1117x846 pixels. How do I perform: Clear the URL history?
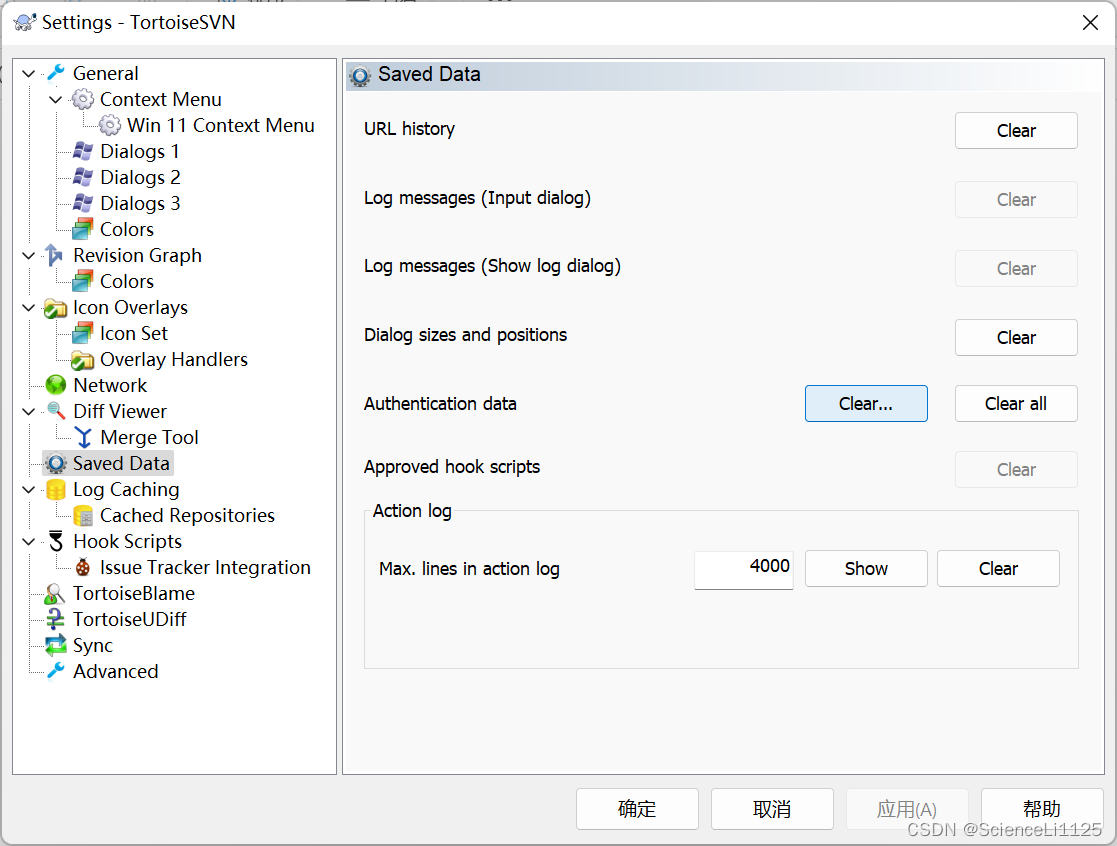(x=1016, y=130)
